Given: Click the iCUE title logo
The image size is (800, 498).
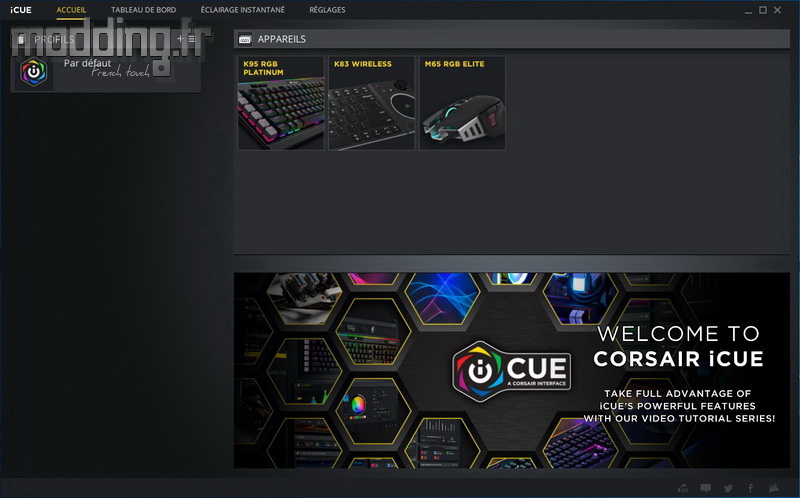Looking at the screenshot, I should (21, 10).
